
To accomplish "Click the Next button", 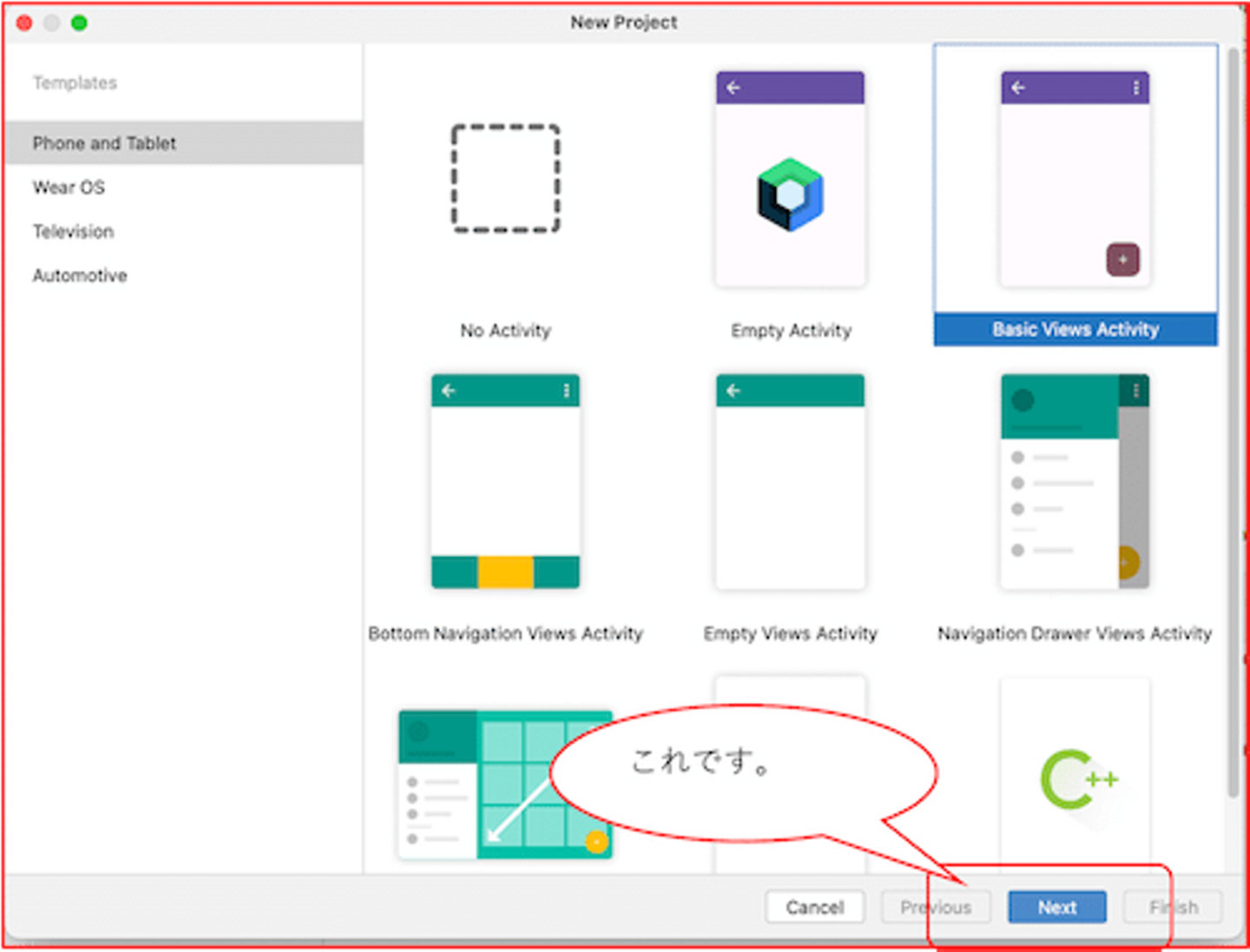I will 1057,907.
